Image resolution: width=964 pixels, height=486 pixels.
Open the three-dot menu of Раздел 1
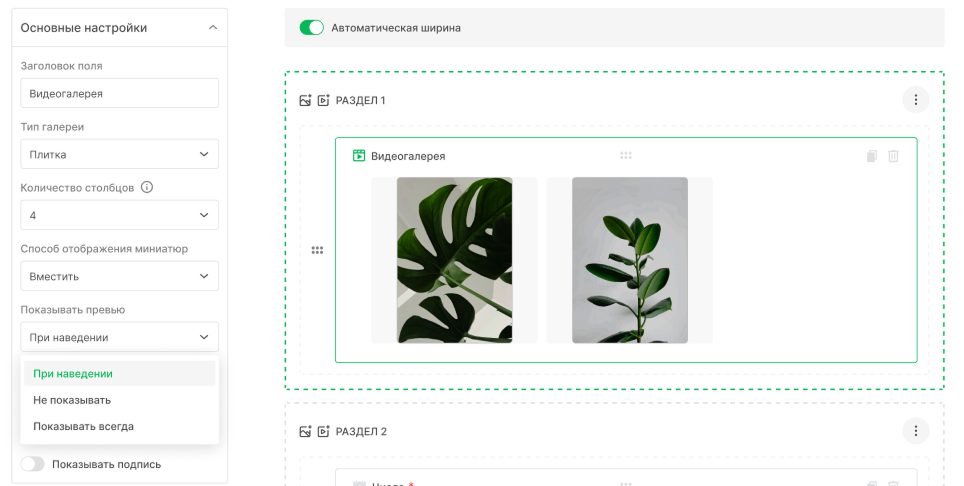pyautogui.click(x=915, y=100)
